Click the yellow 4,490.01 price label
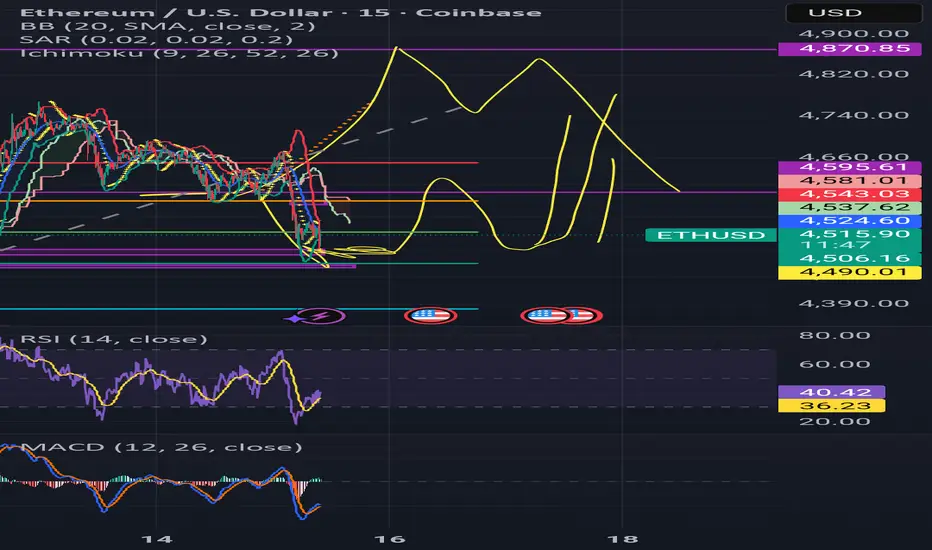Screen dimensions: 932x550 850,272
